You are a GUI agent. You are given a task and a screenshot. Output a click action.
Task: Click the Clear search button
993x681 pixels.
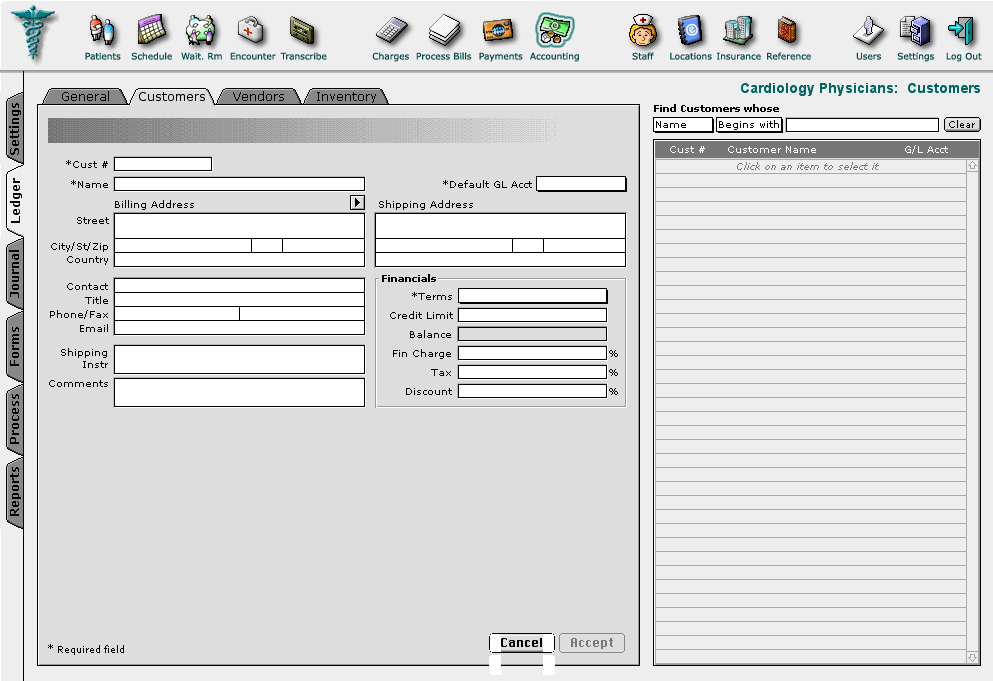click(962, 125)
